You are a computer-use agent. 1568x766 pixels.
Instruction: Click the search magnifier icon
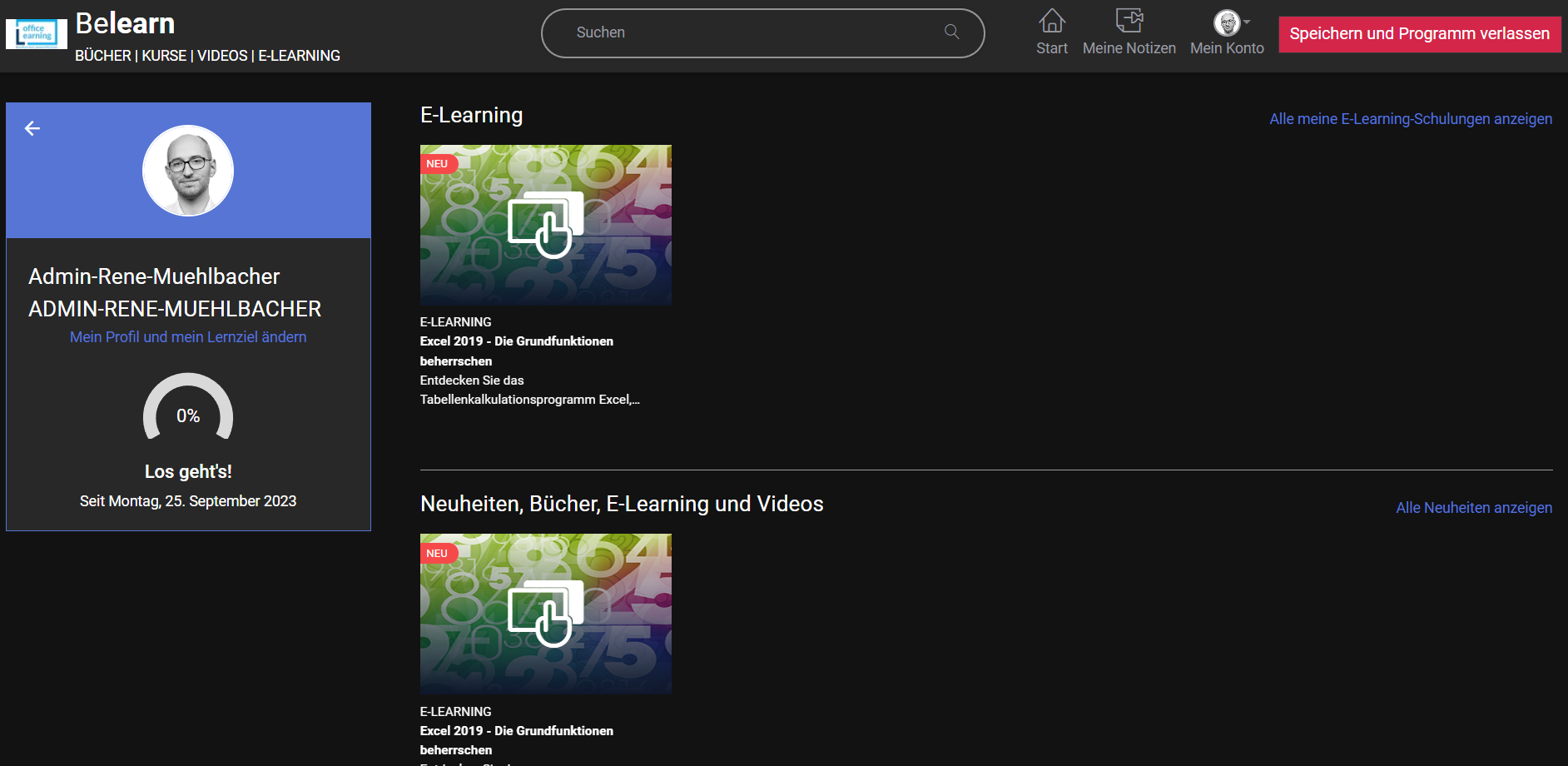[x=952, y=32]
